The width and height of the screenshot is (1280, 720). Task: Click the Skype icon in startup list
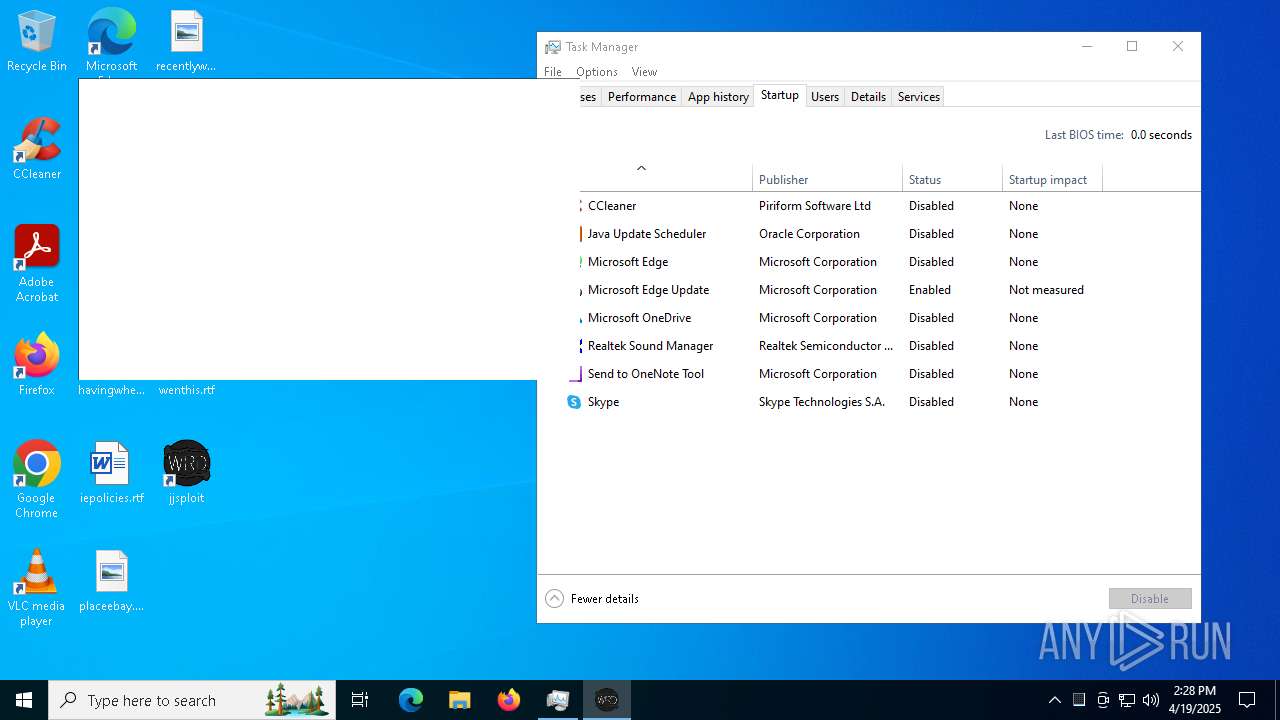click(x=574, y=402)
